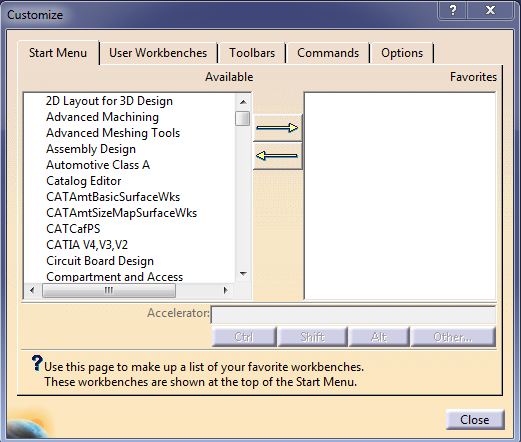Click the horizontal scroll-right arrow
Screen dimensions: 521x442
(226, 290)
